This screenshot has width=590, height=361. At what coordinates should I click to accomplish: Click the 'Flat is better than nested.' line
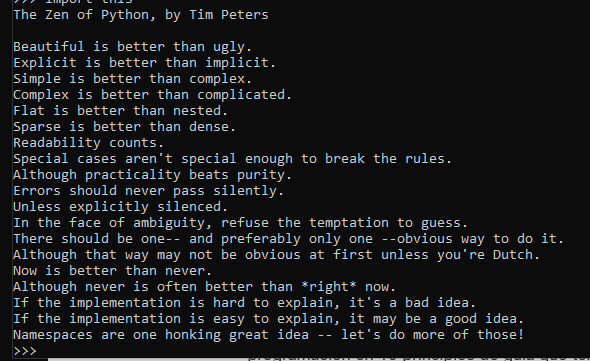(x=120, y=111)
